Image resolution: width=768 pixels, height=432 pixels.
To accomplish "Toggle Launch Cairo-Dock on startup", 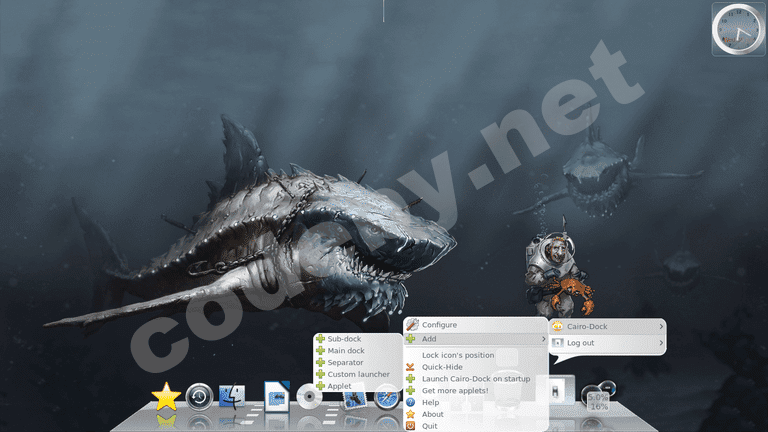I will click(475, 378).
